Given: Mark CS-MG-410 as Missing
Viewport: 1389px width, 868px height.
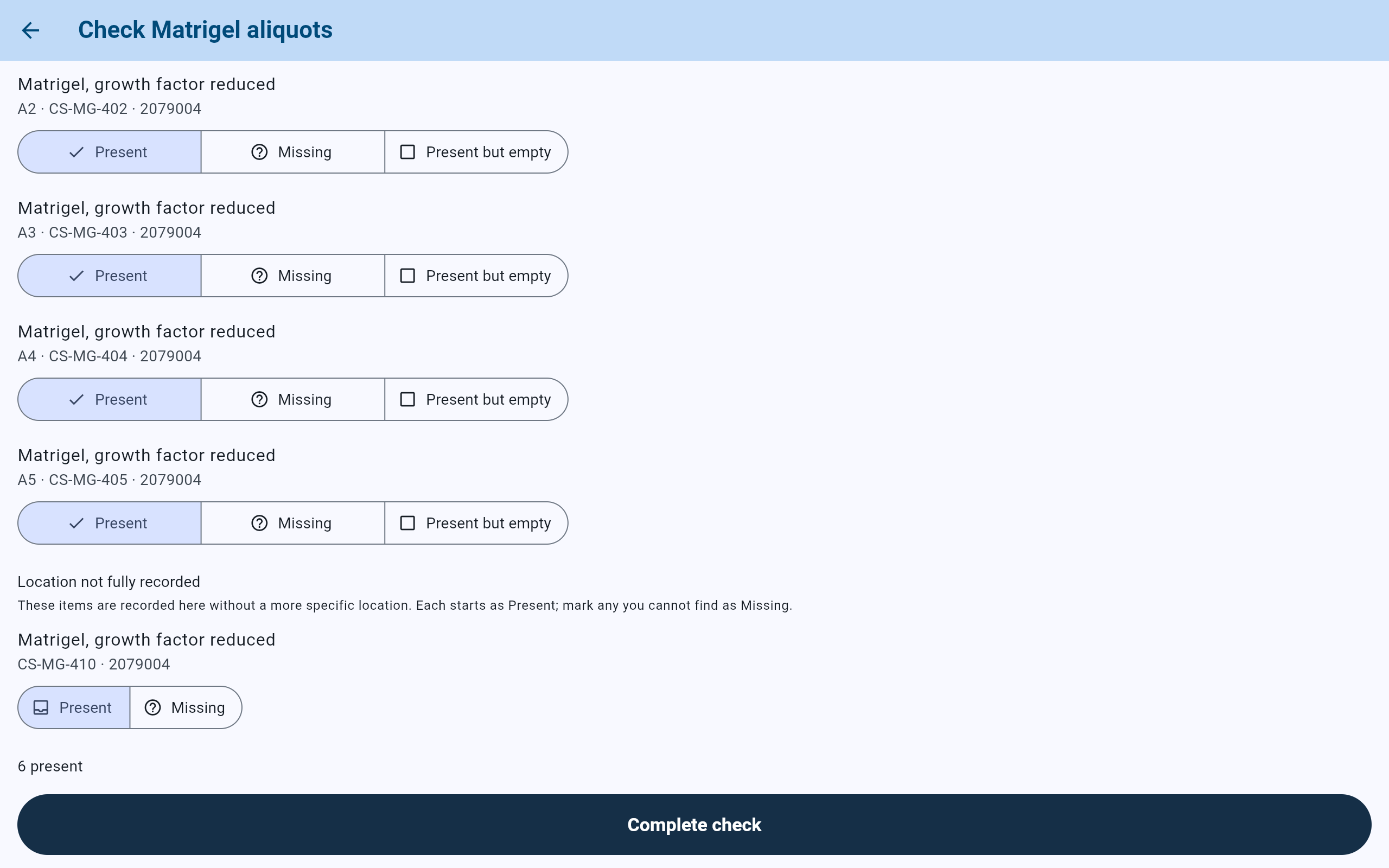Looking at the screenshot, I should (186, 707).
